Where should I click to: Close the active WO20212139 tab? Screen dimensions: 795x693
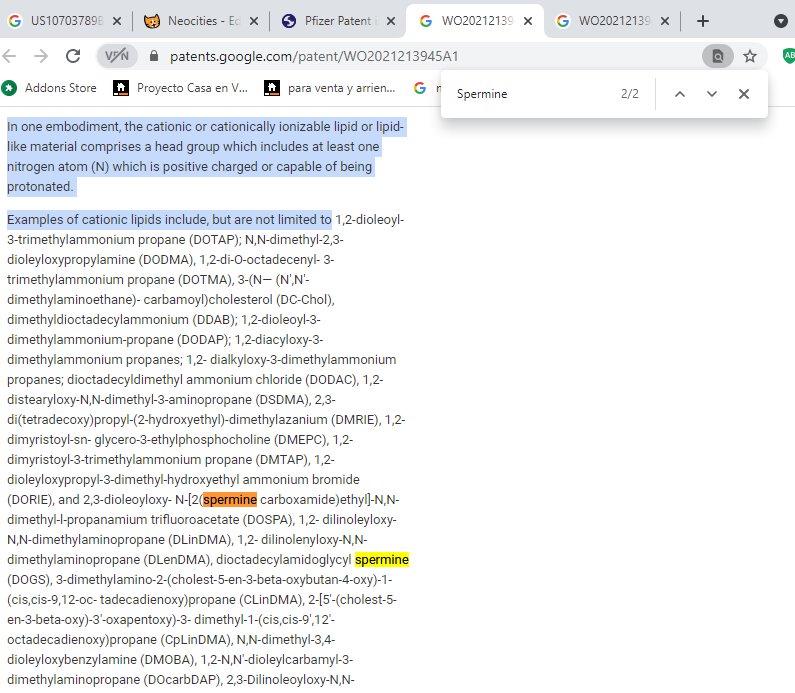528,21
